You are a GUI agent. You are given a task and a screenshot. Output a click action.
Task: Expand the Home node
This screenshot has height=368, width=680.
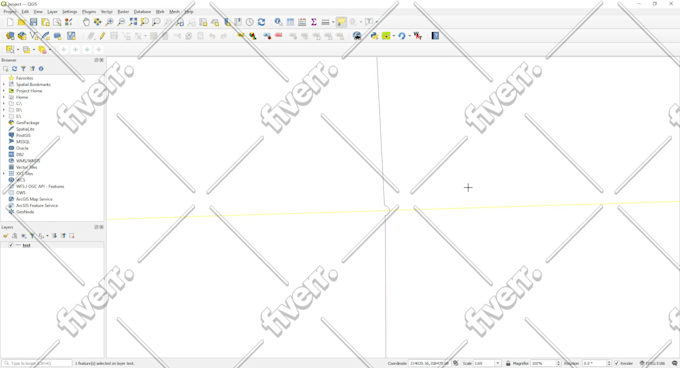click(x=4, y=97)
